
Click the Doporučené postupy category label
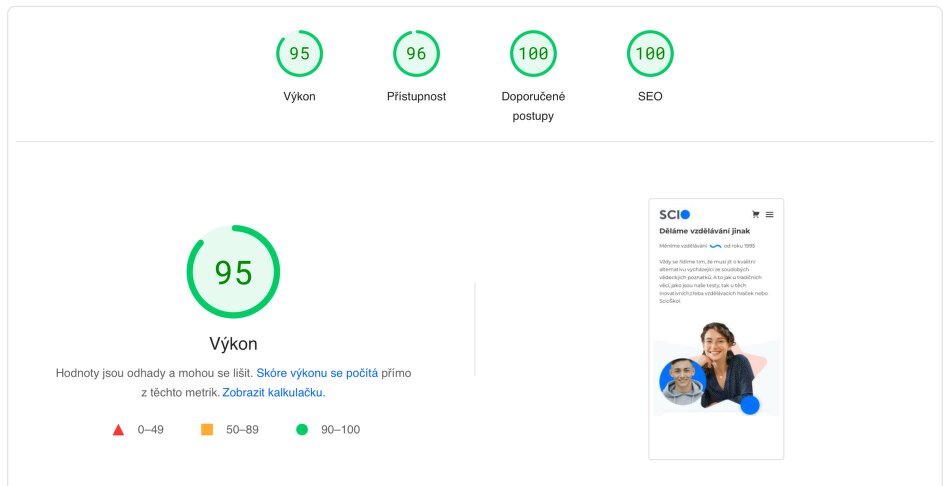[x=533, y=106]
